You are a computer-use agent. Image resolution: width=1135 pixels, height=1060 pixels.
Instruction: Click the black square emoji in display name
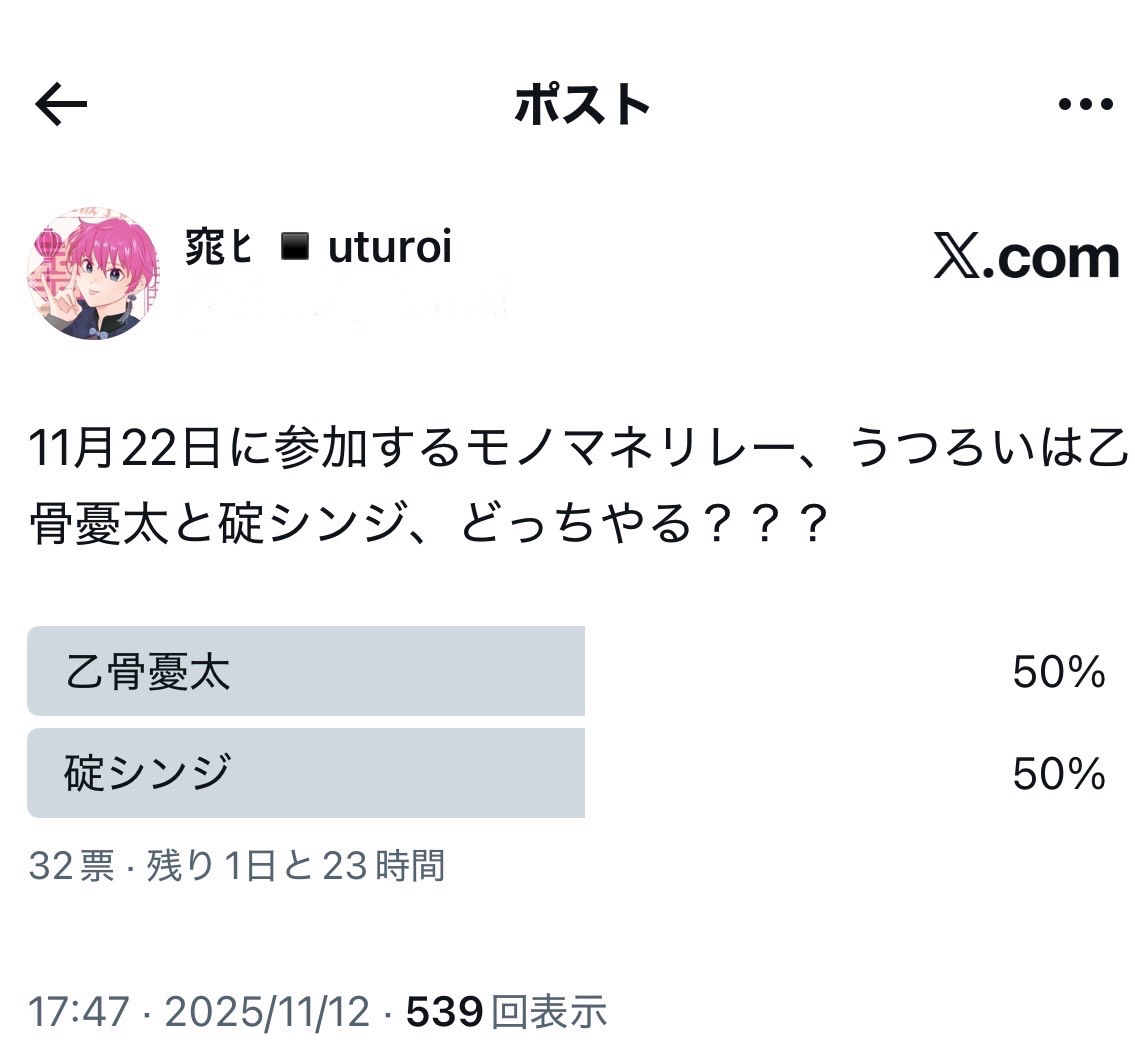[x=294, y=246]
